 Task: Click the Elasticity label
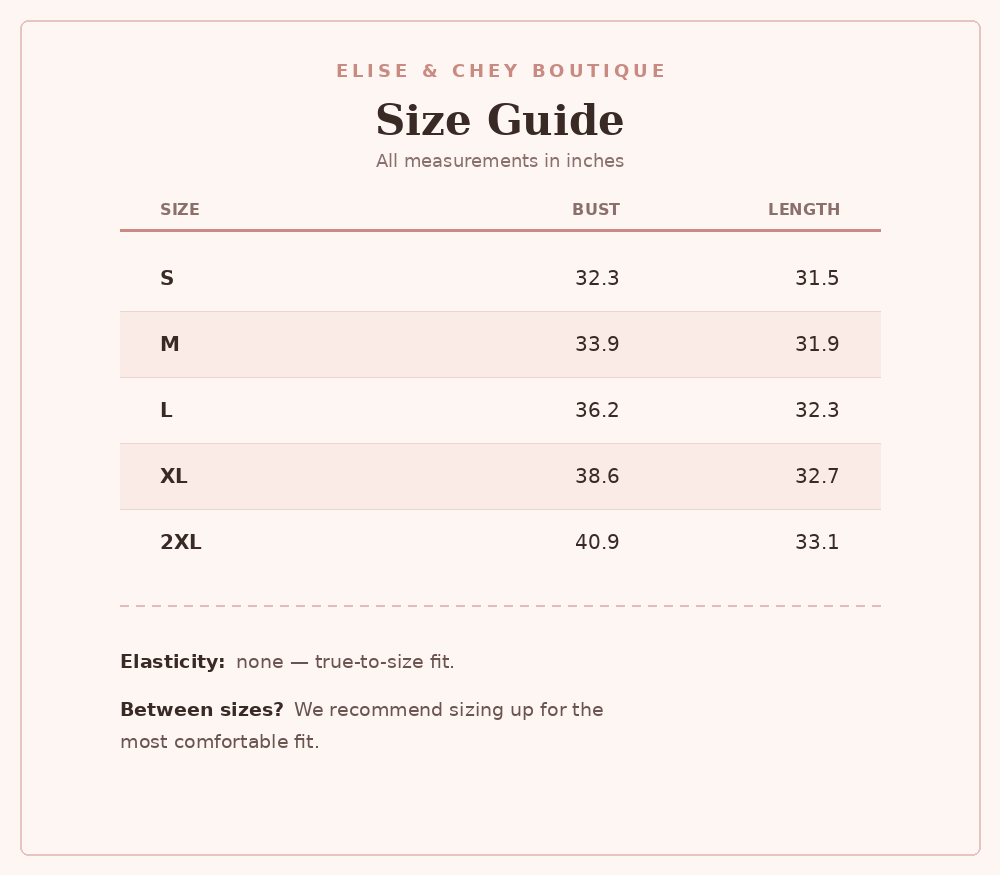(x=173, y=662)
